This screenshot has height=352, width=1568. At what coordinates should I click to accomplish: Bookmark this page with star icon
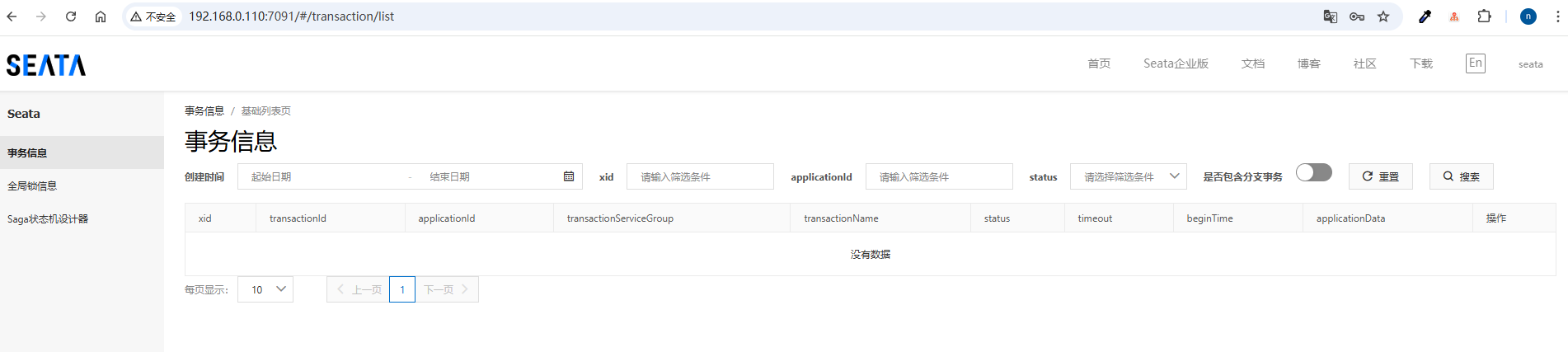pyautogui.click(x=1383, y=16)
